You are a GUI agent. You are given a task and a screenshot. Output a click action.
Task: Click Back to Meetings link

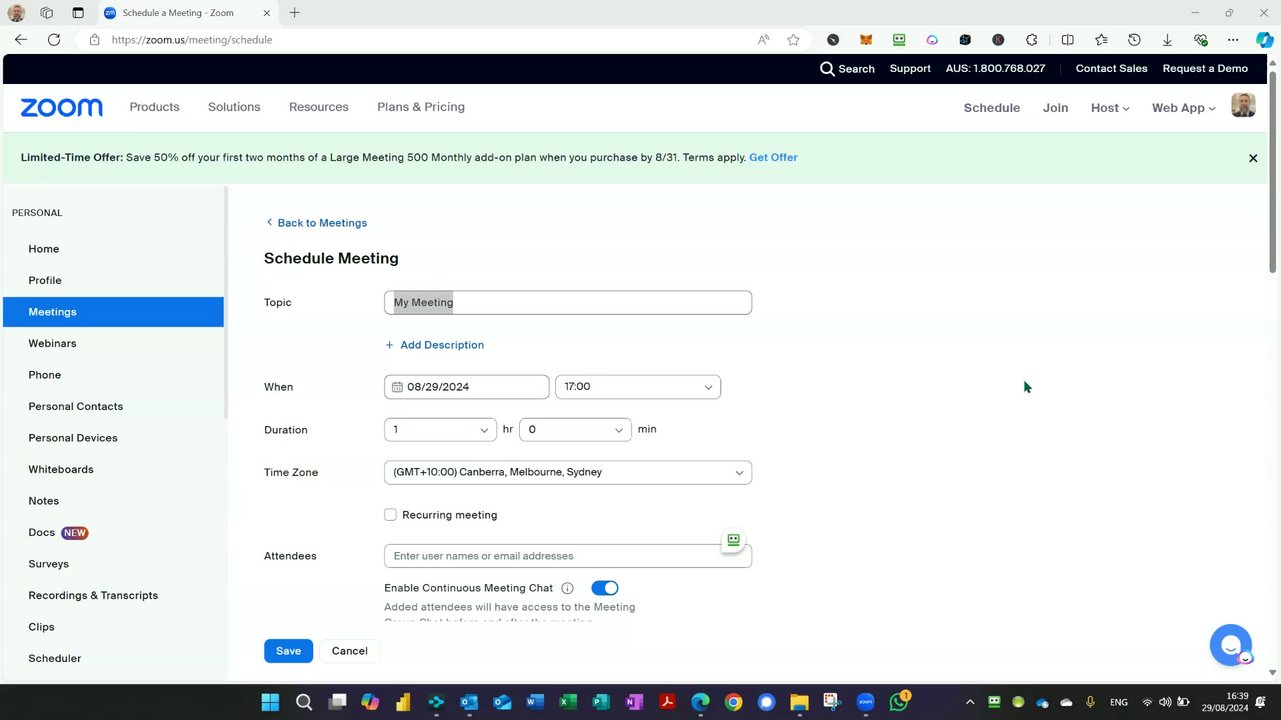[316, 223]
